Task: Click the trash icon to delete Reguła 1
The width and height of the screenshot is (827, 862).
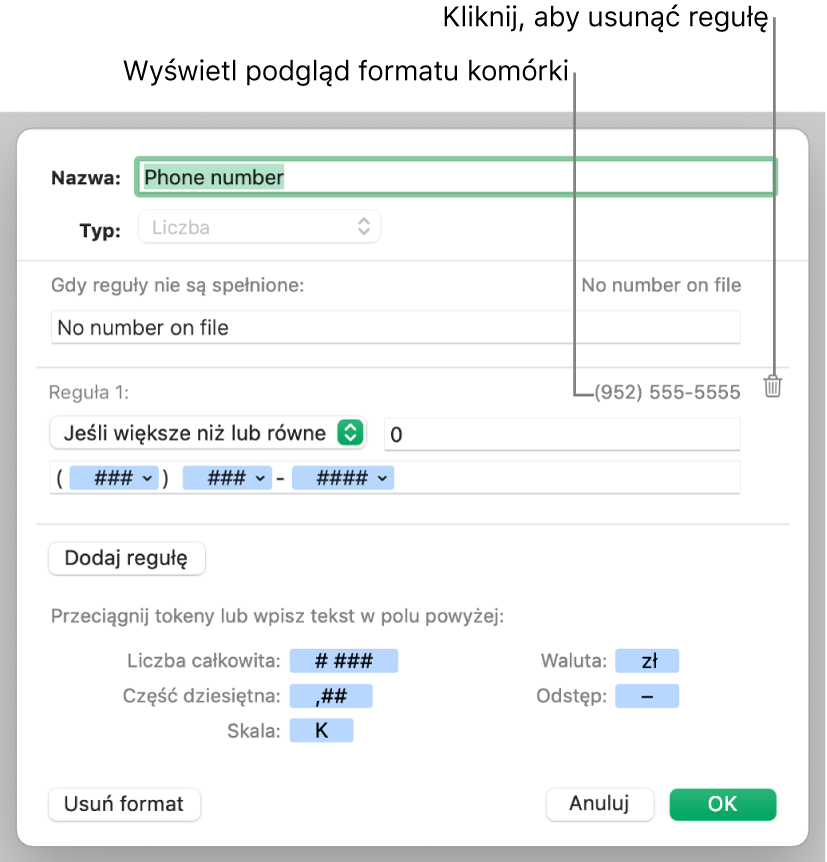Action: [x=772, y=386]
